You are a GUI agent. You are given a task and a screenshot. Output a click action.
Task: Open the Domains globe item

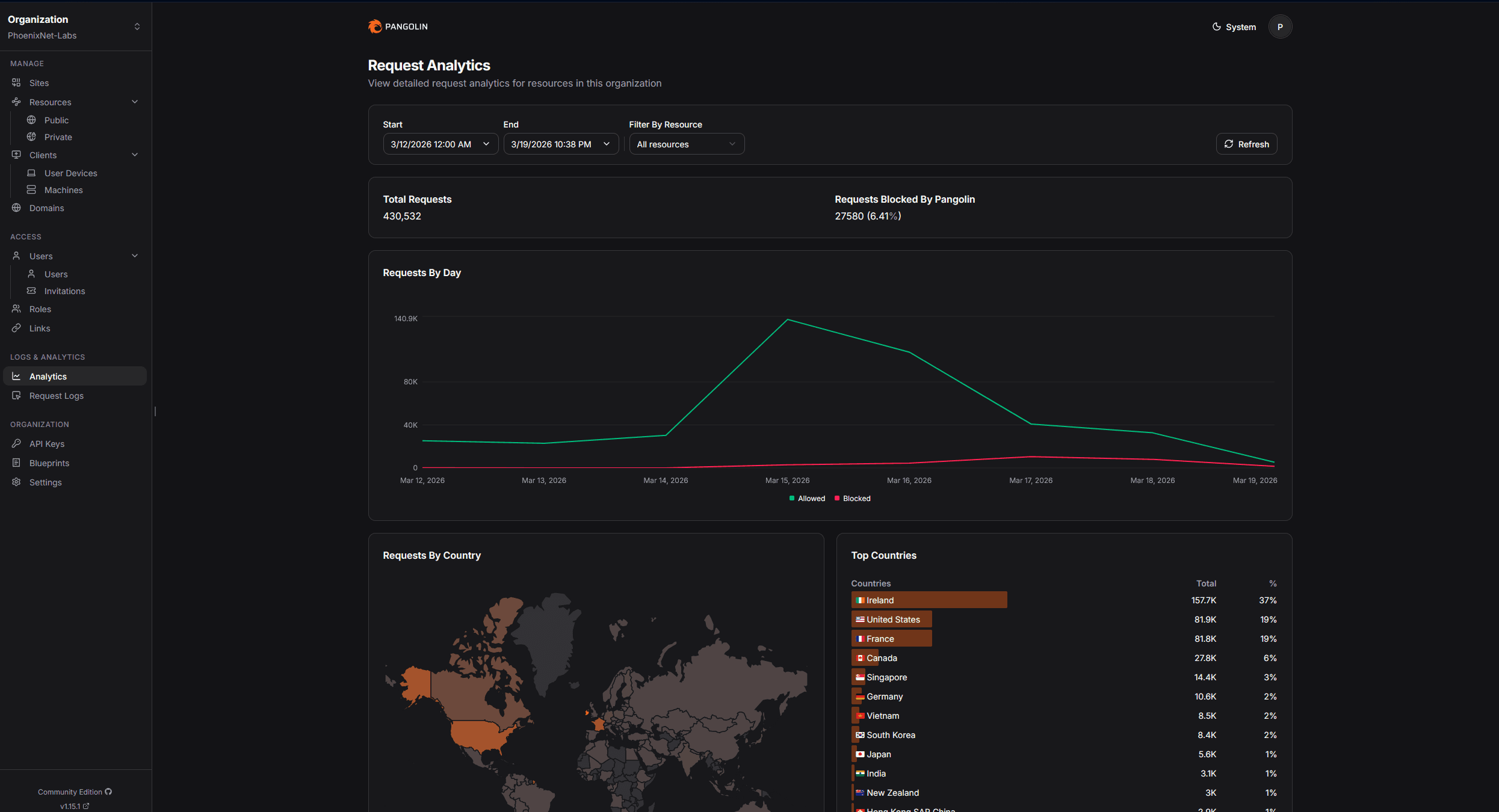pyautogui.click(x=16, y=208)
